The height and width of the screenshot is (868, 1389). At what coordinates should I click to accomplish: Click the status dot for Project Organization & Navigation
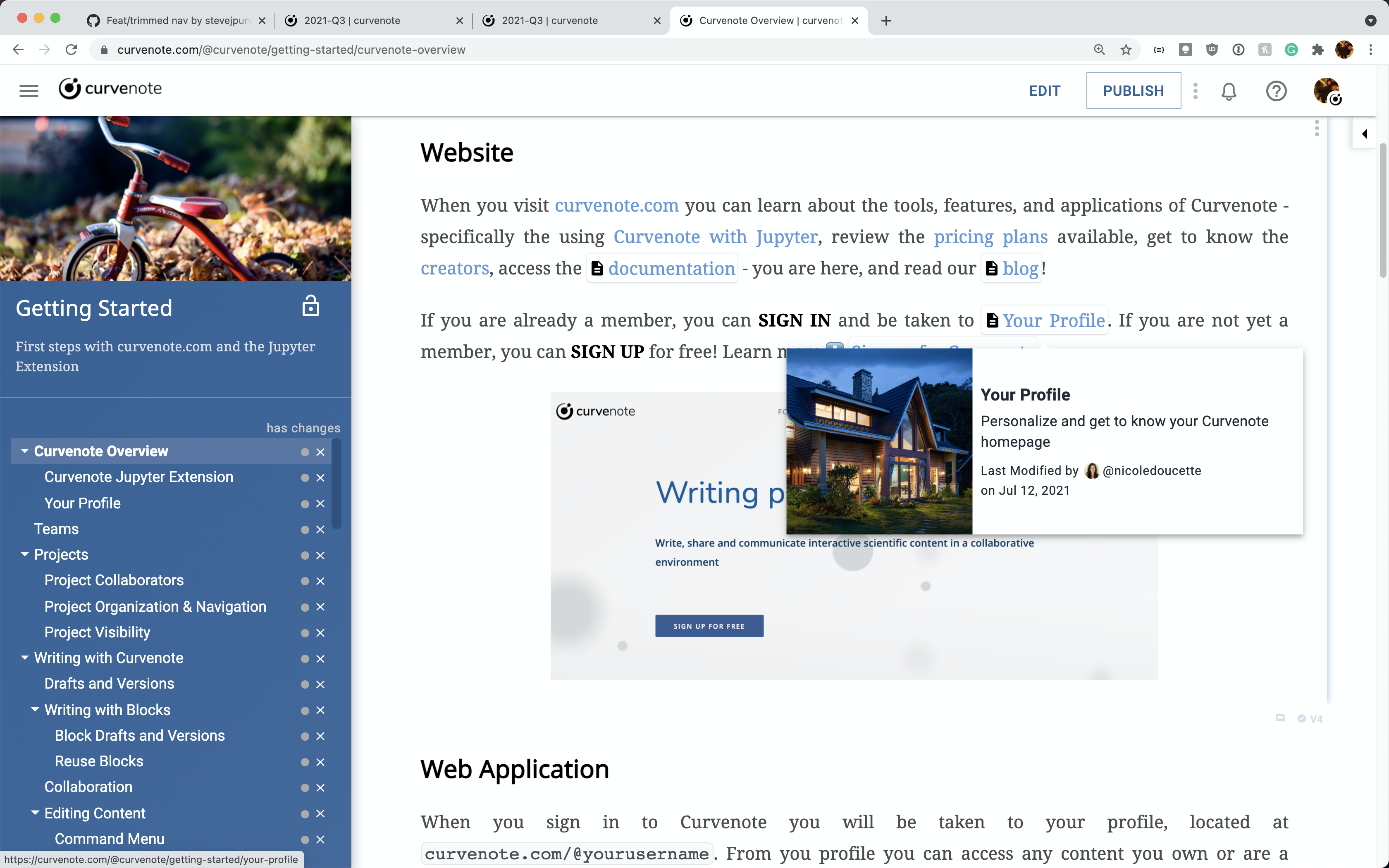[305, 607]
